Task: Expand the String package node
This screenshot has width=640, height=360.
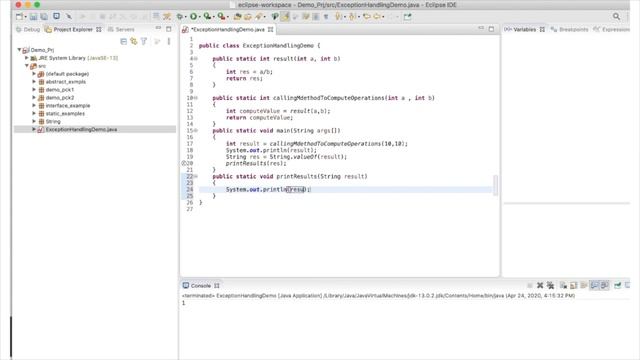Action: pos(34,121)
